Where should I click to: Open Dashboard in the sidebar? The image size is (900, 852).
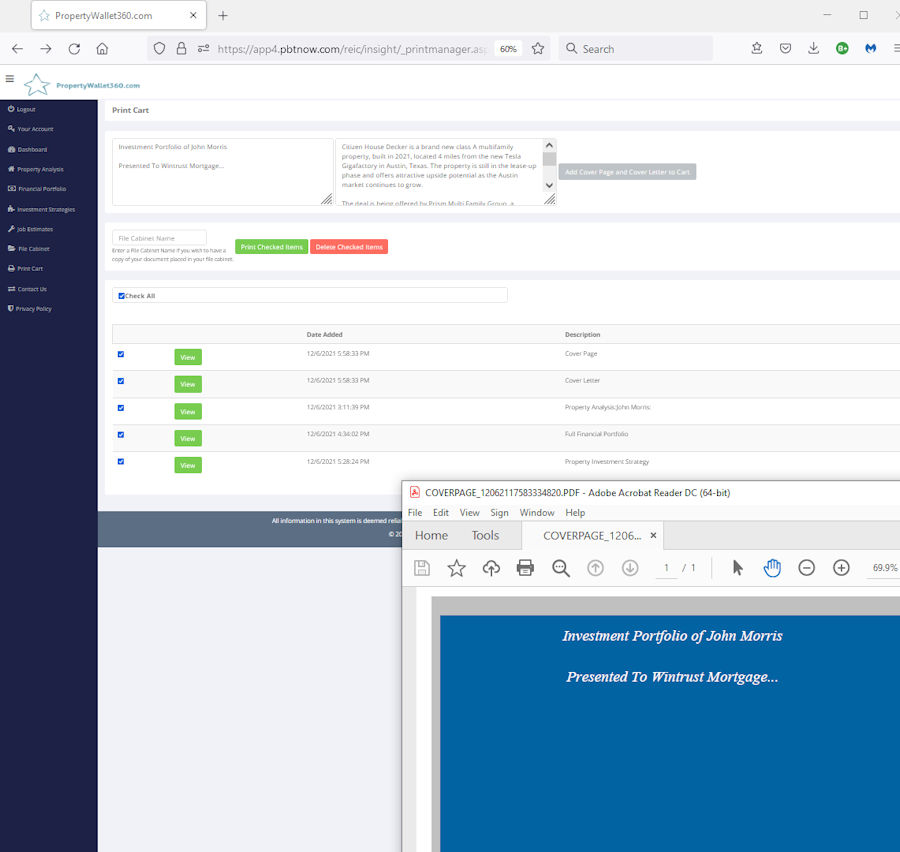point(28,149)
